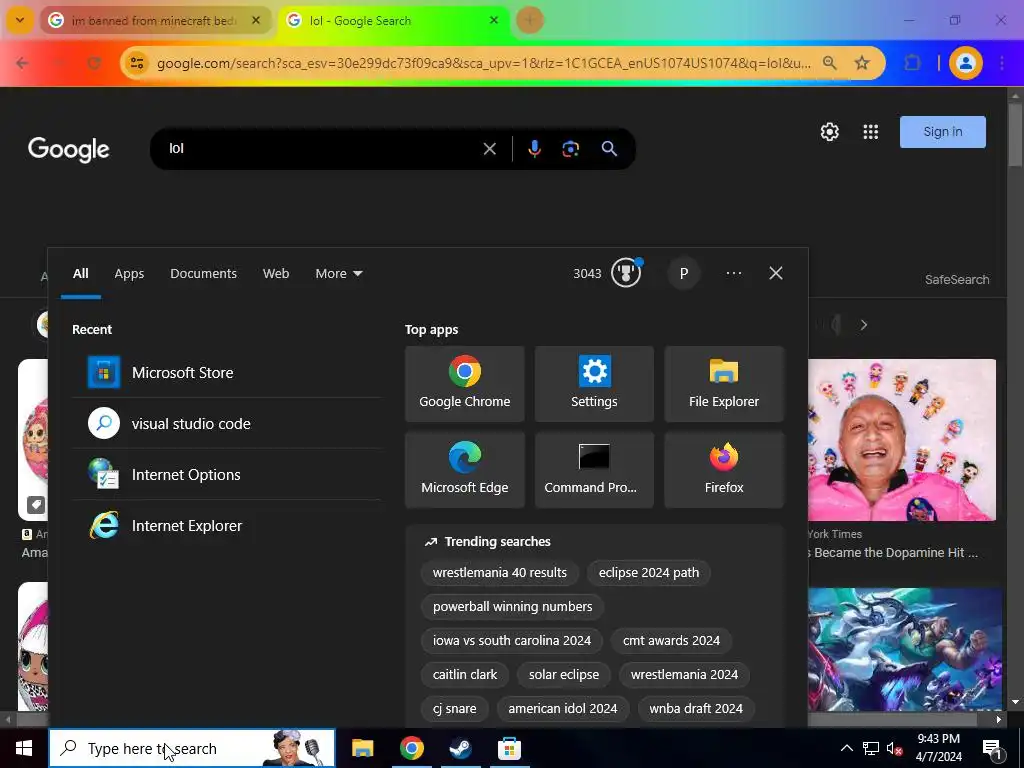Open Microsoft Store taskbar icon
The image size is (1024, 768).
click(509, 748)
